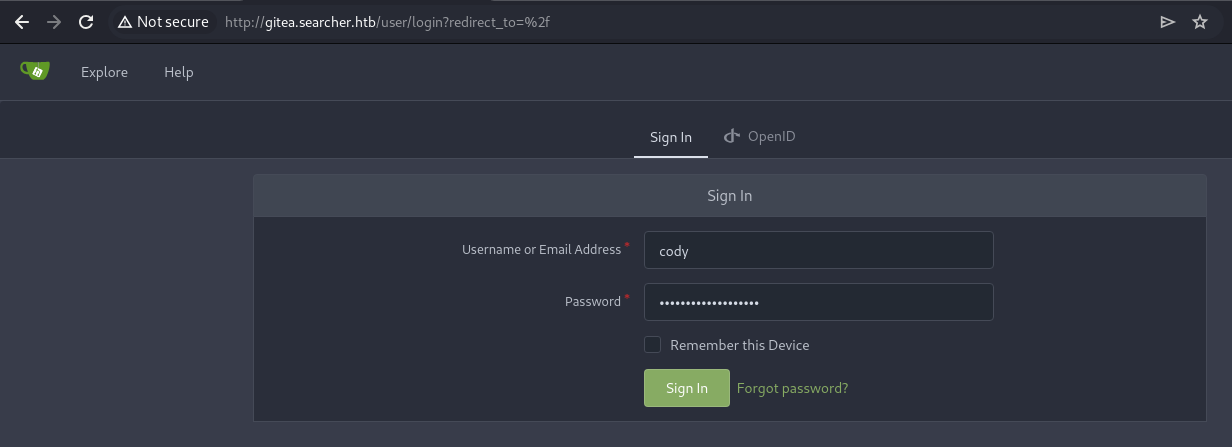
Task: Submit with the green Sign In button
Action: coord(687,388)
